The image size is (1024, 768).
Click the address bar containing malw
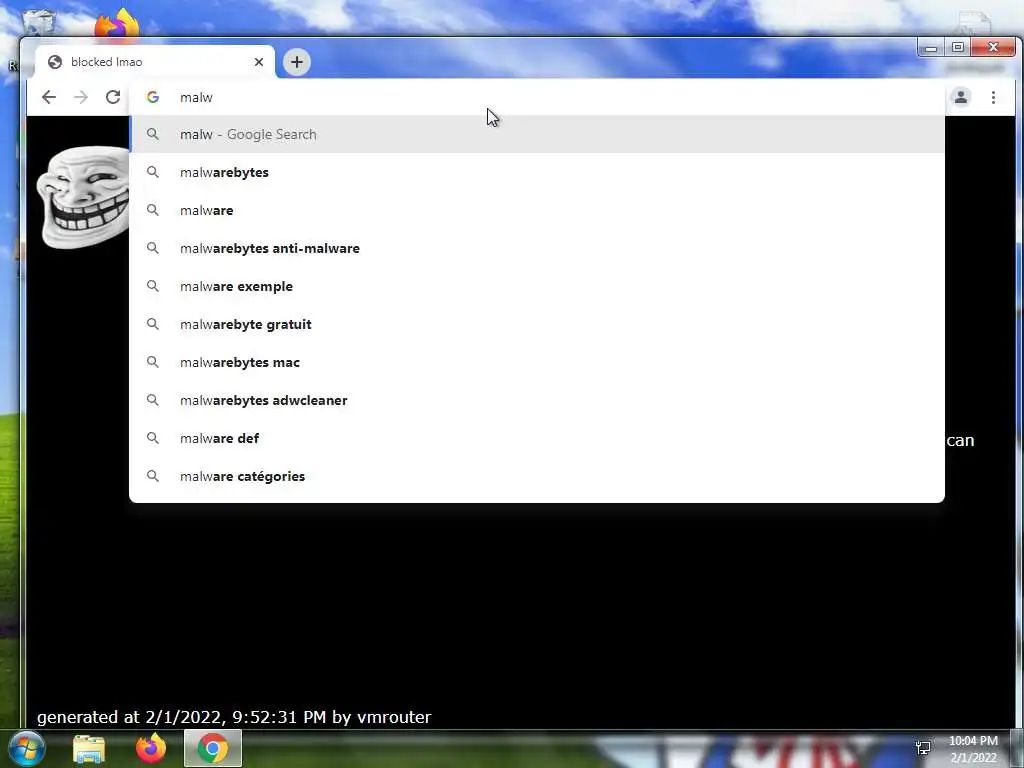537,97
